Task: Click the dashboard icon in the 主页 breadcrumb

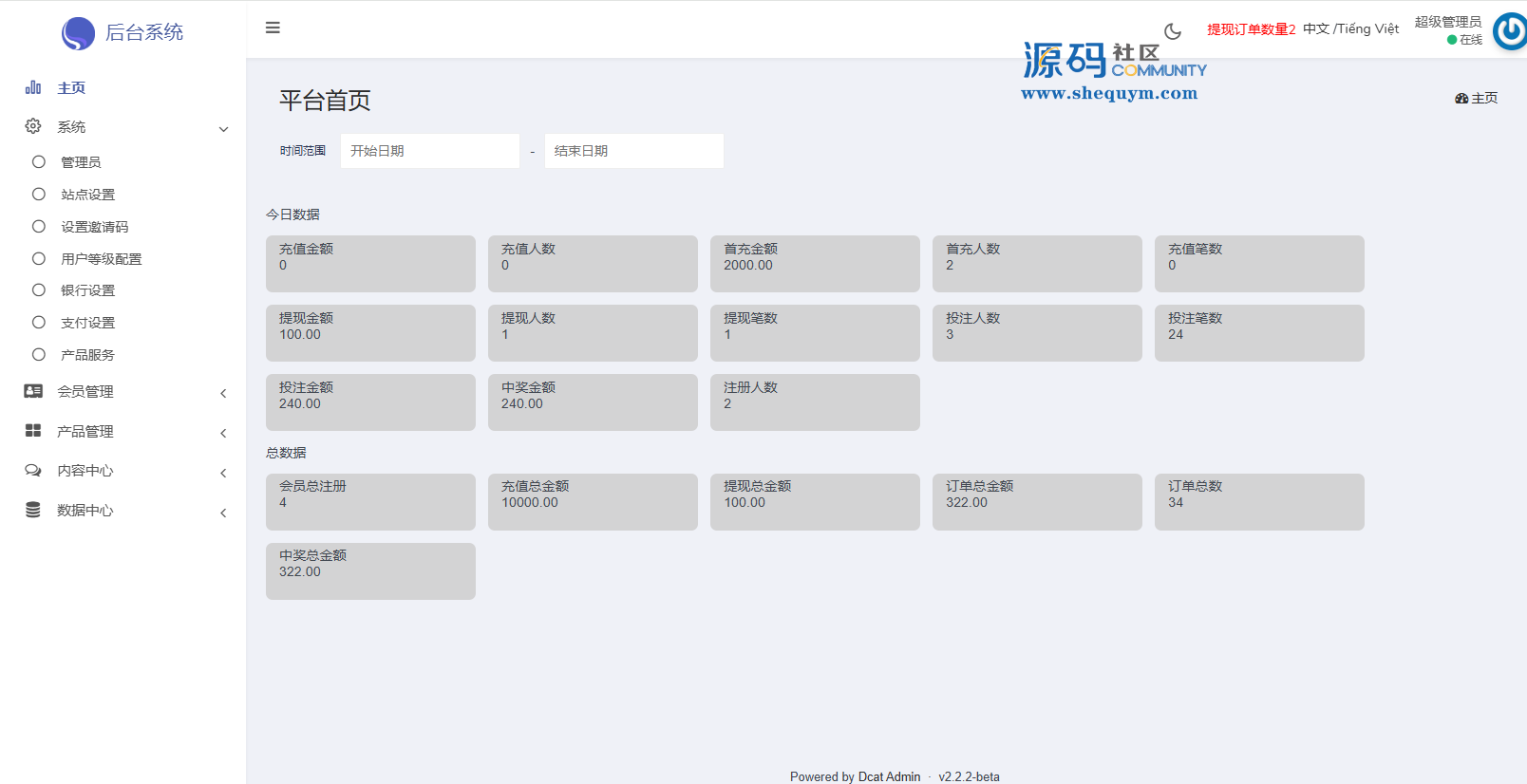Action: 1461,99
